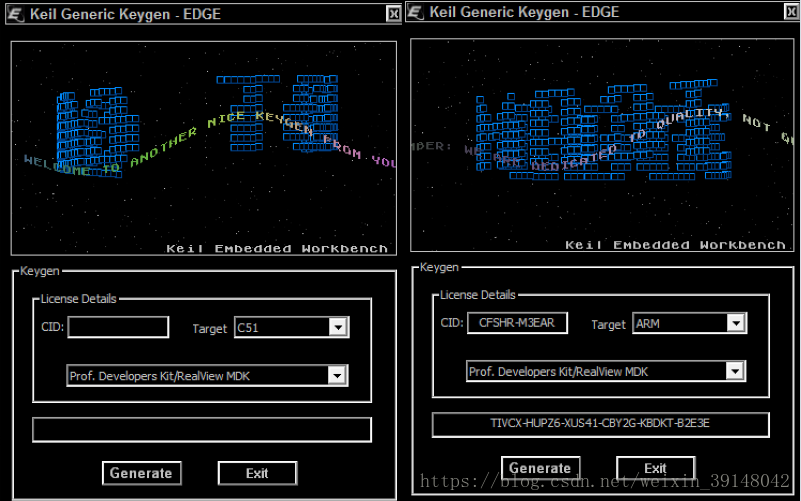Click the 'Keygen' group label in left window
The height and width of the screenshot is (501, 801).
coord(40,271)
